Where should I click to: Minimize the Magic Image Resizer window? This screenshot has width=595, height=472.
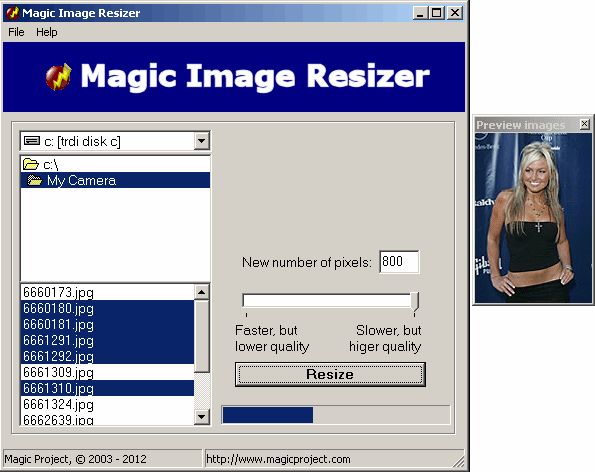point(420,13)
